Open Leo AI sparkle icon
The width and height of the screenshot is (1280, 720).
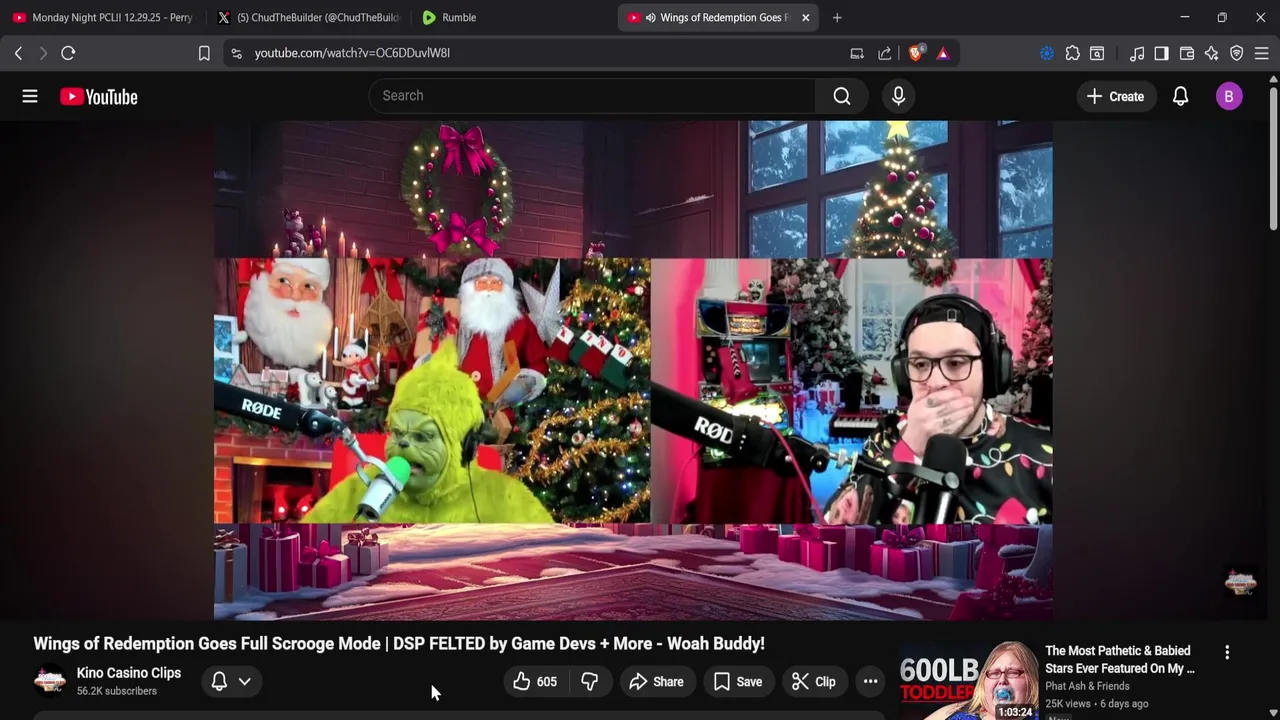(x=1212, y=53)
